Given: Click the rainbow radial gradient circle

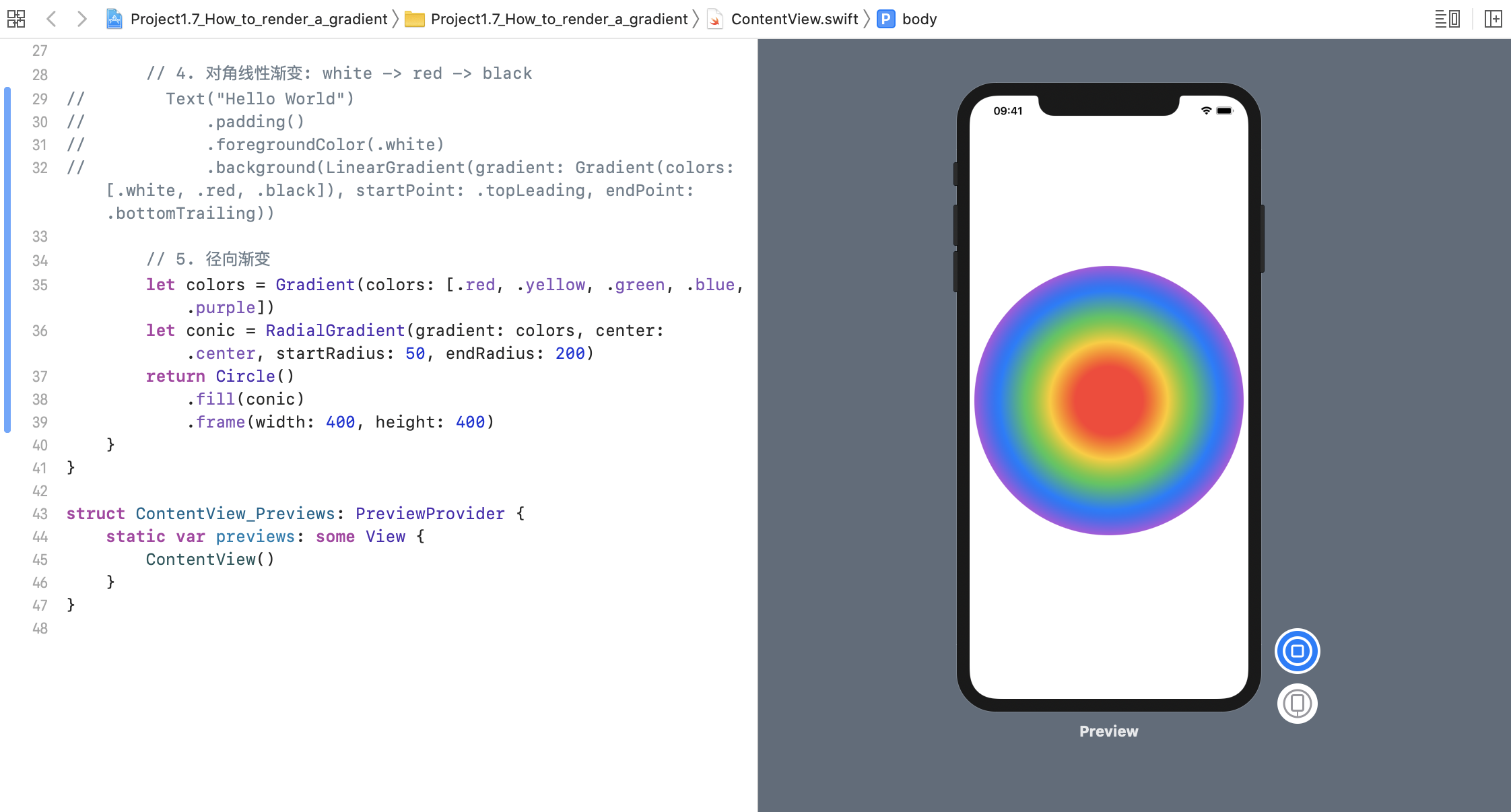Looking at the screenshot, I should 1108,401.
